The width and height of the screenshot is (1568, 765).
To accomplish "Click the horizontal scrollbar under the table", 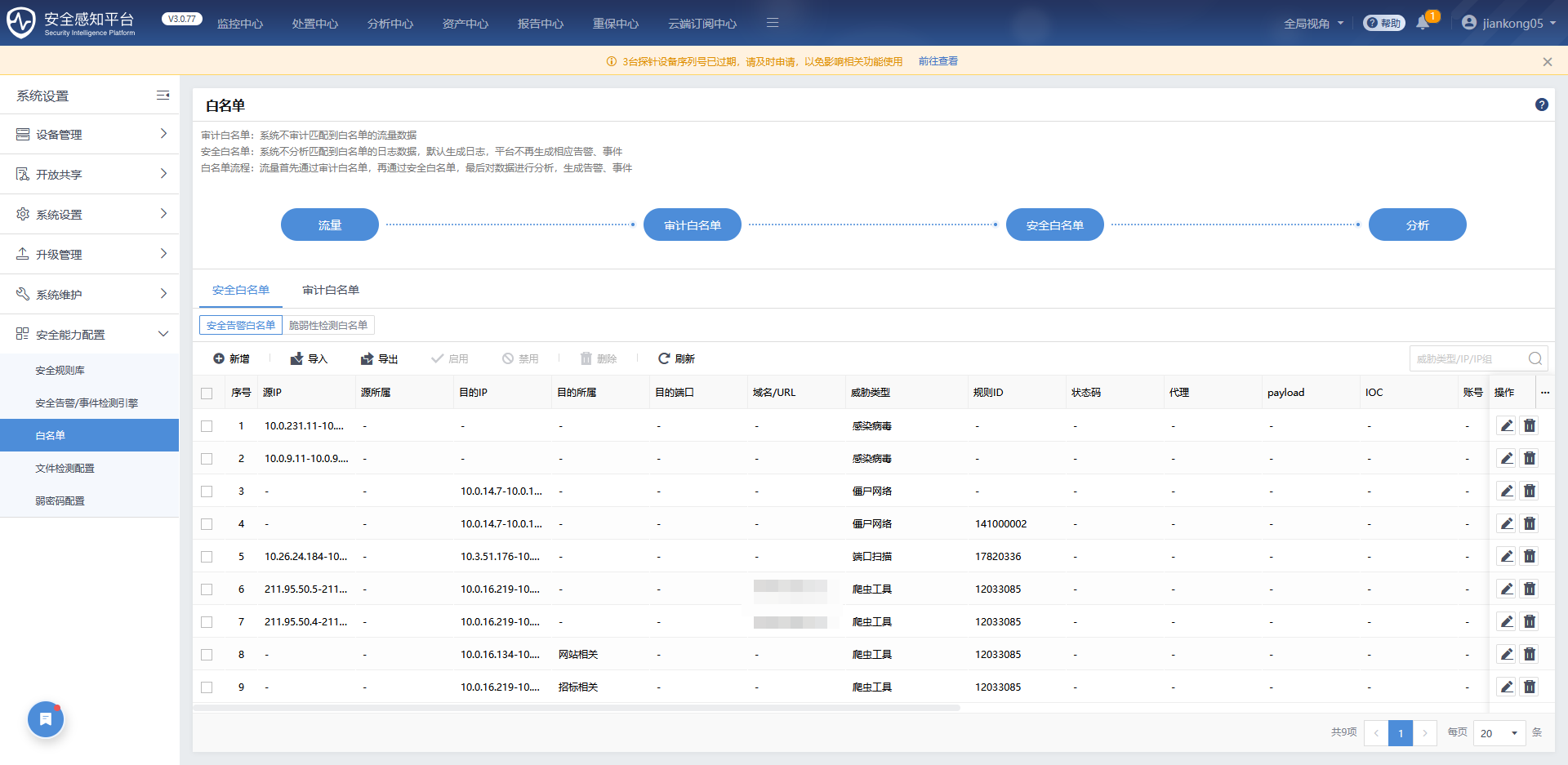I will coord(577,708).
